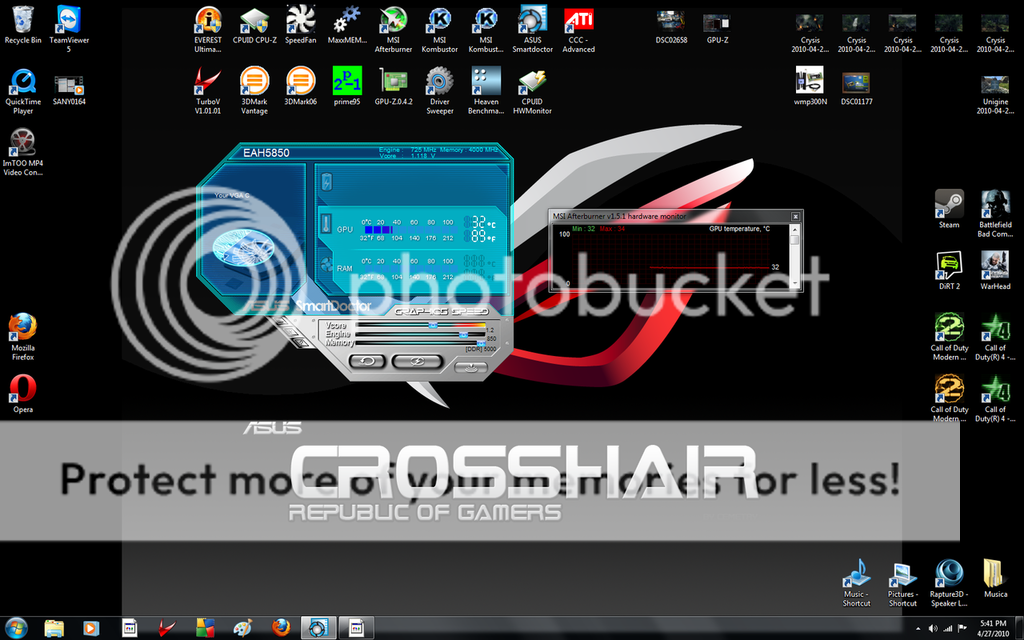Launch Opera browser from desktop
The height and width of the screenshot is (640, 1024).
(23, 394)
